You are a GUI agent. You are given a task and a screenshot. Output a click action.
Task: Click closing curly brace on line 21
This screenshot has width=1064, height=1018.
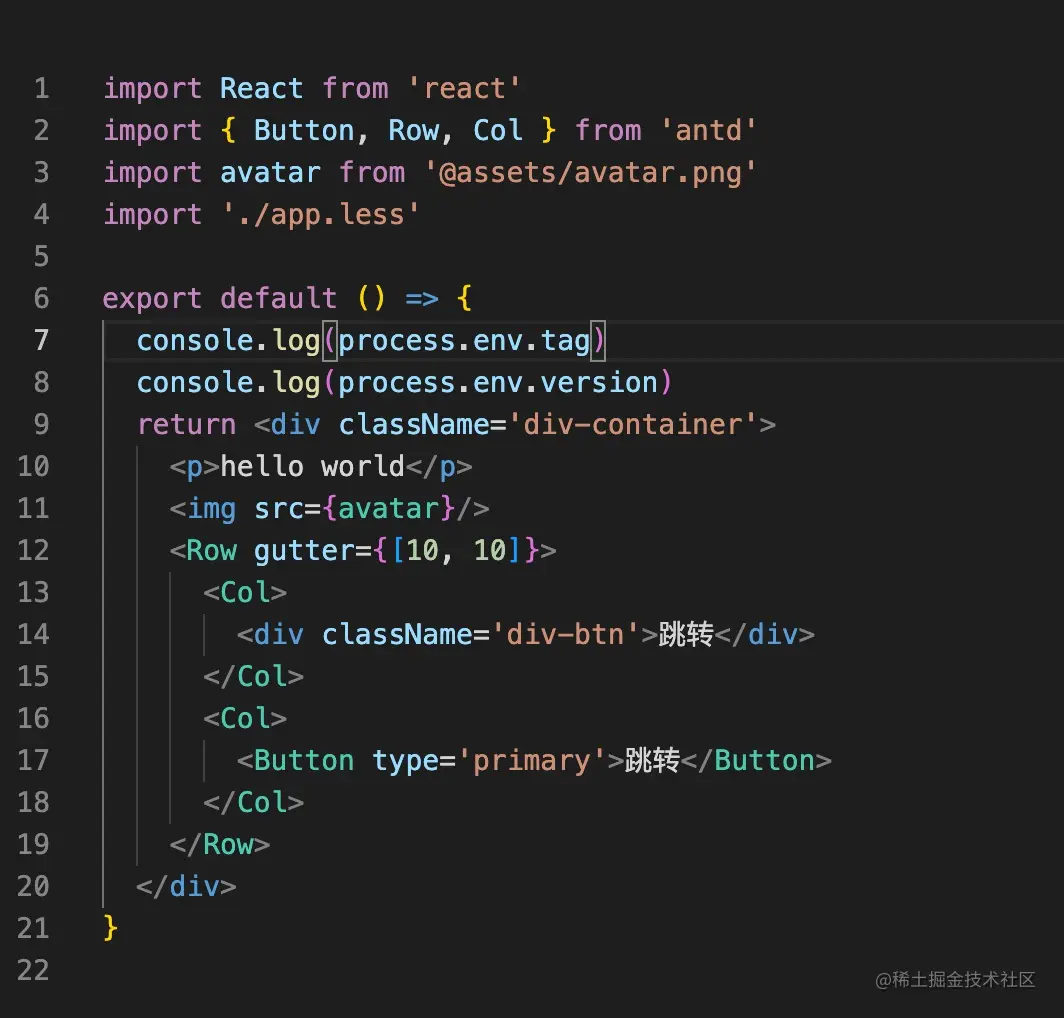(111, 928)
